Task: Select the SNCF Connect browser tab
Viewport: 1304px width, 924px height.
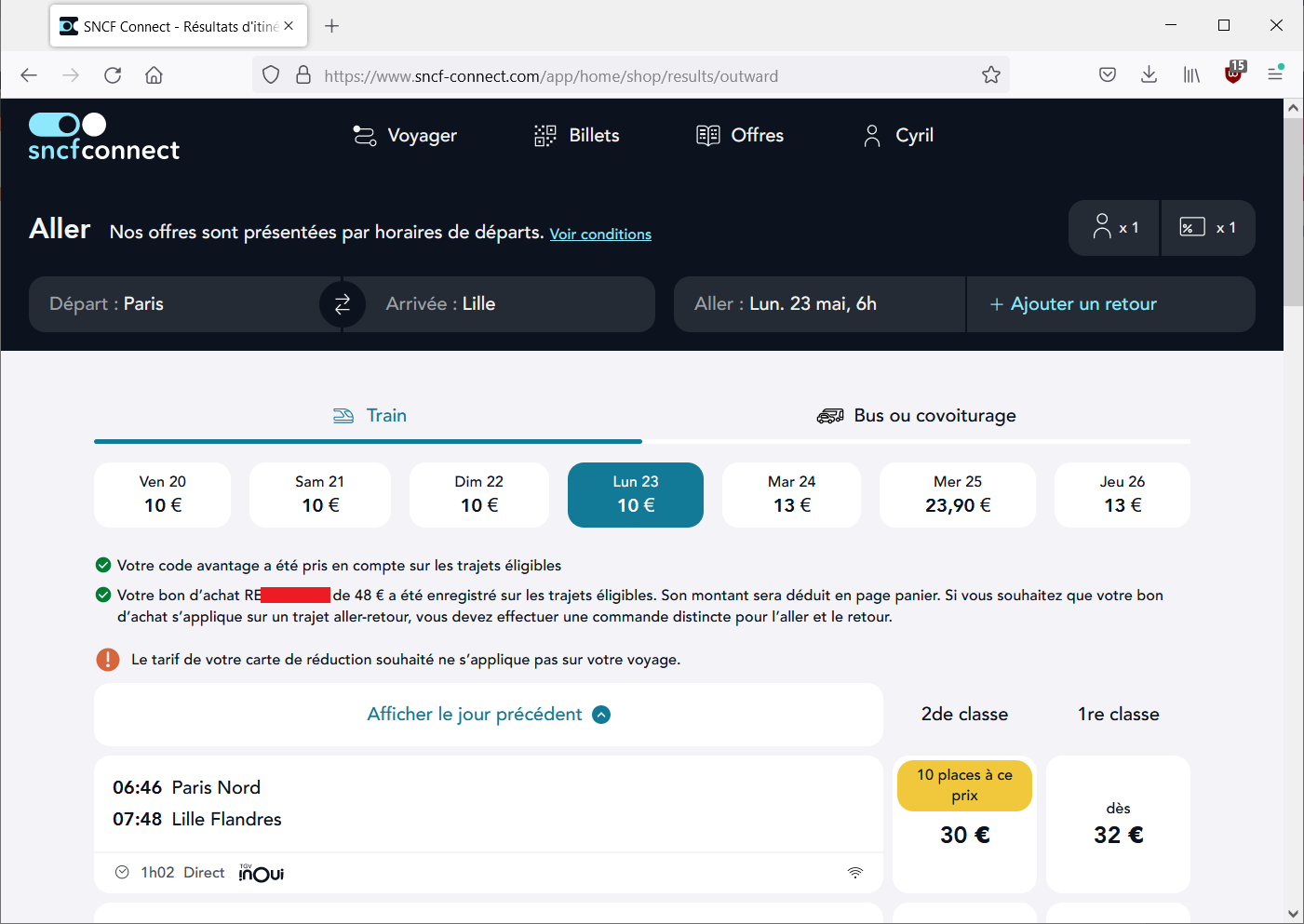Action: point(179,26)
